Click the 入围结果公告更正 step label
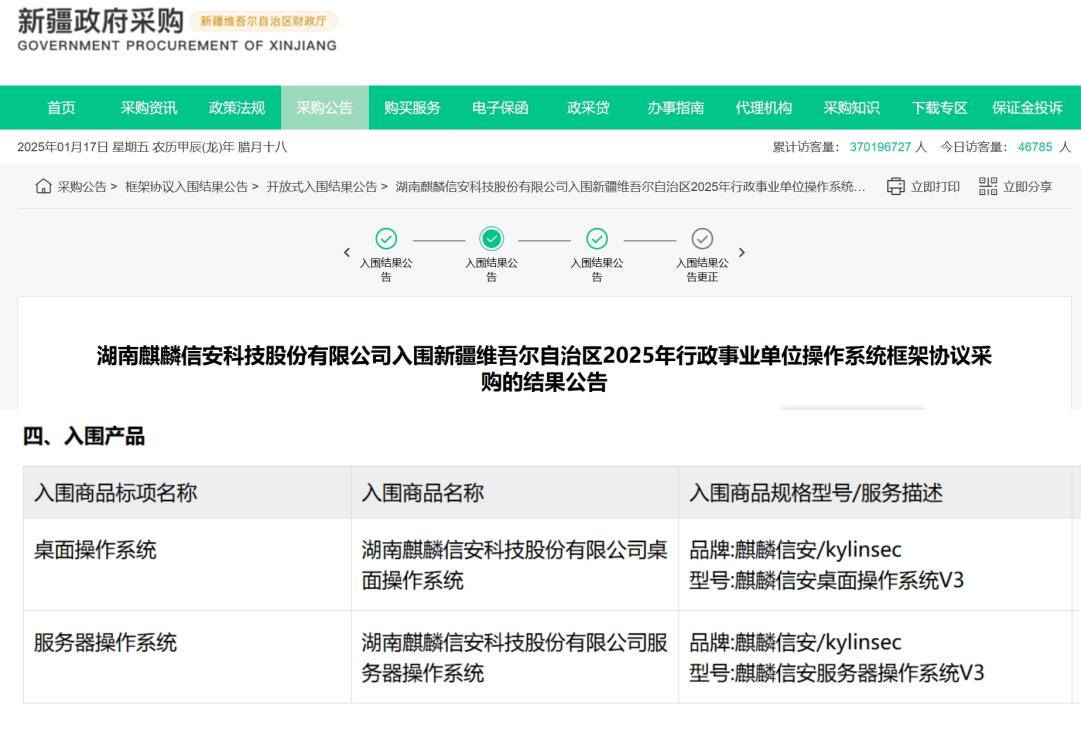The image size is (1081, 736). 702,270
